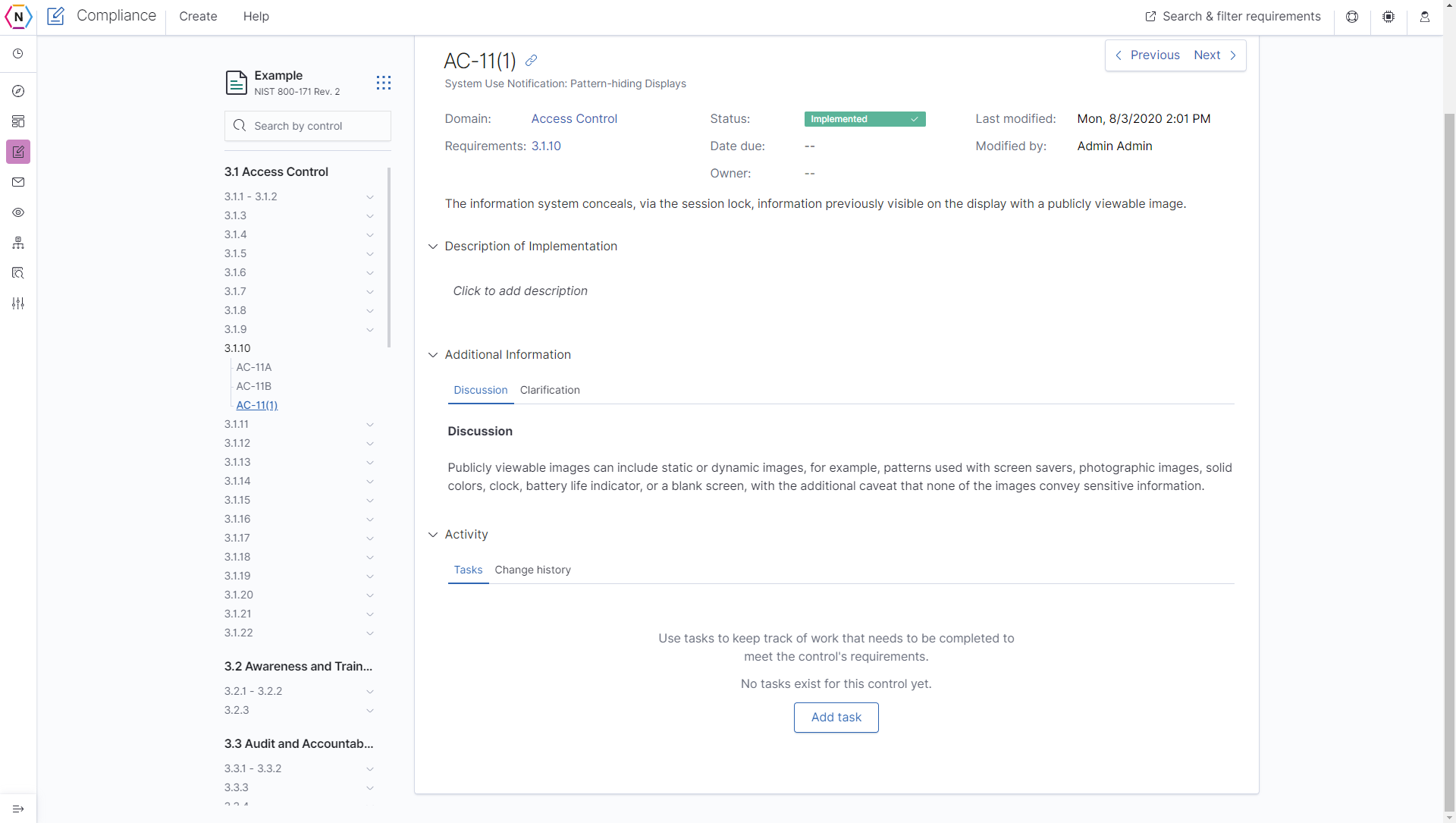Copy link icon next to AC-11(1)
The height and width of the screenshot is (823, 1456).
pyautogui.click(x=532, y=61)
